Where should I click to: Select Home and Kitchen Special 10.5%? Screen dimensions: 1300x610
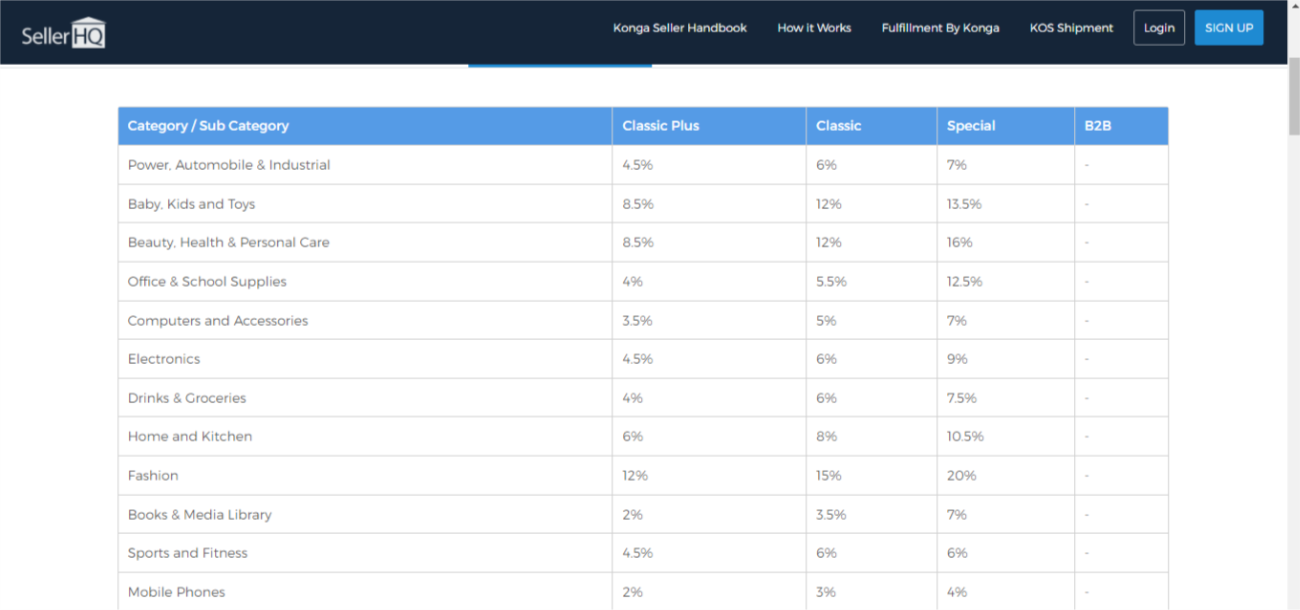point(965,437)
